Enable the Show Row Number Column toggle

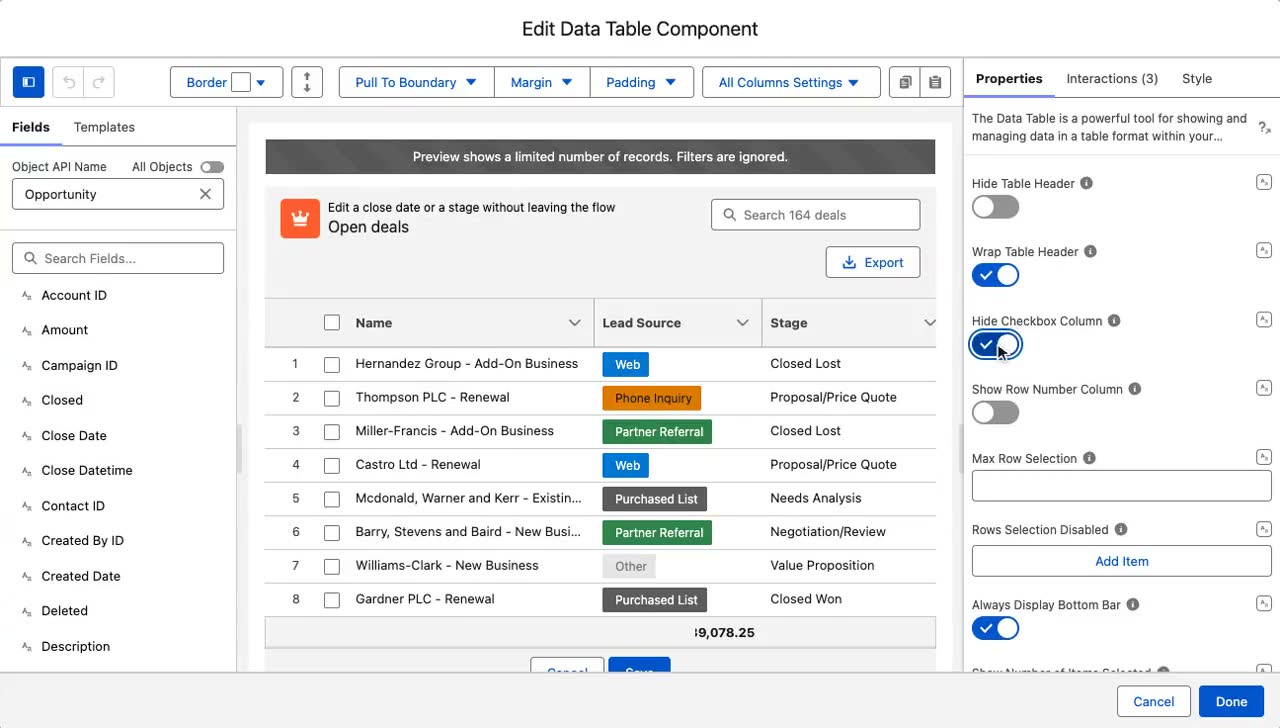point(995,412)
